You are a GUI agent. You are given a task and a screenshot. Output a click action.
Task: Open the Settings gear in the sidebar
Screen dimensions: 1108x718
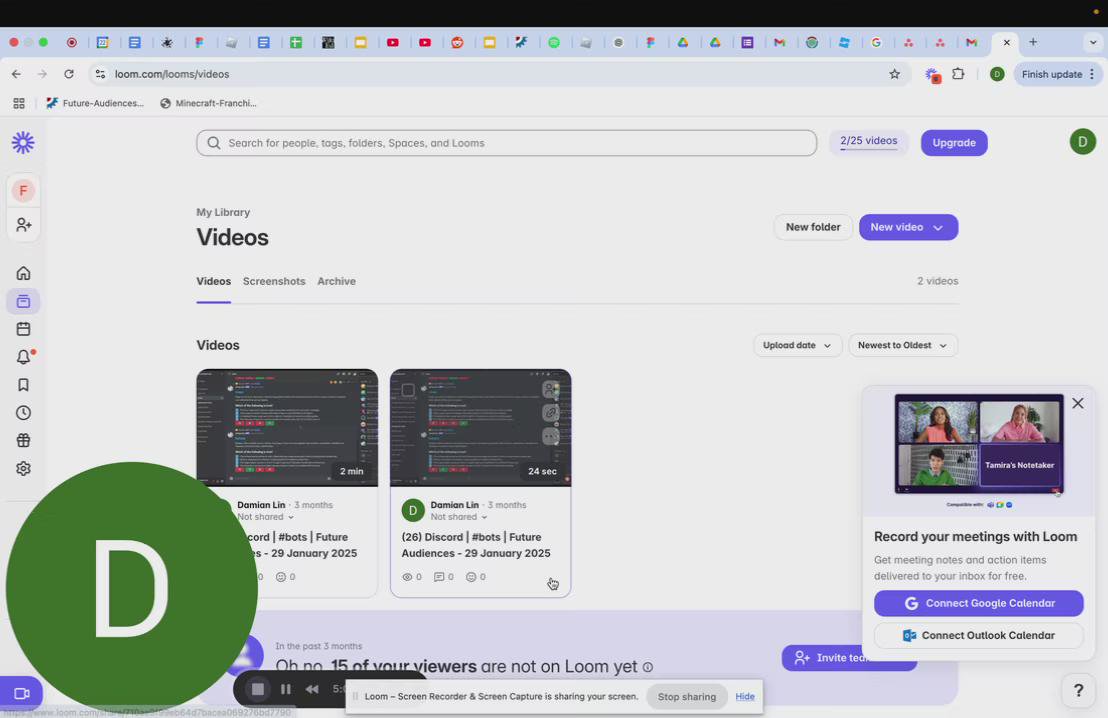(23, 469)
